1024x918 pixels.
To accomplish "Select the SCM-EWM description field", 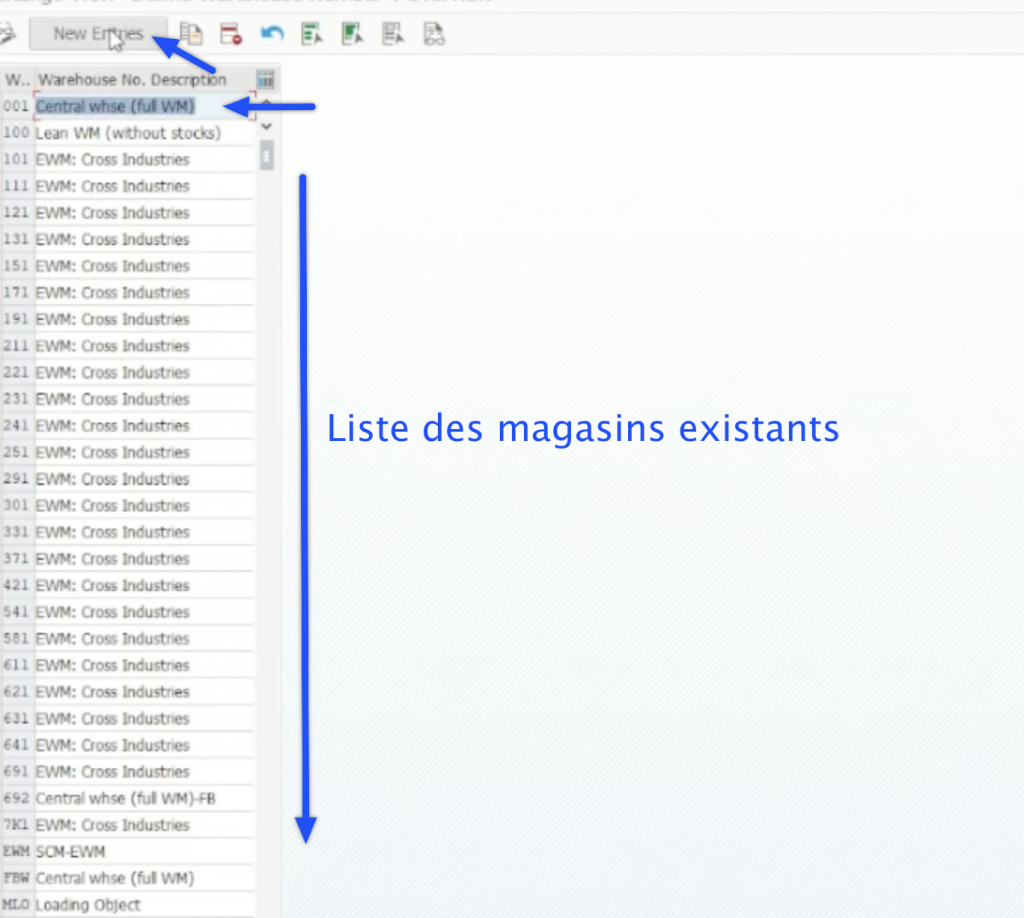I will 70,852.
